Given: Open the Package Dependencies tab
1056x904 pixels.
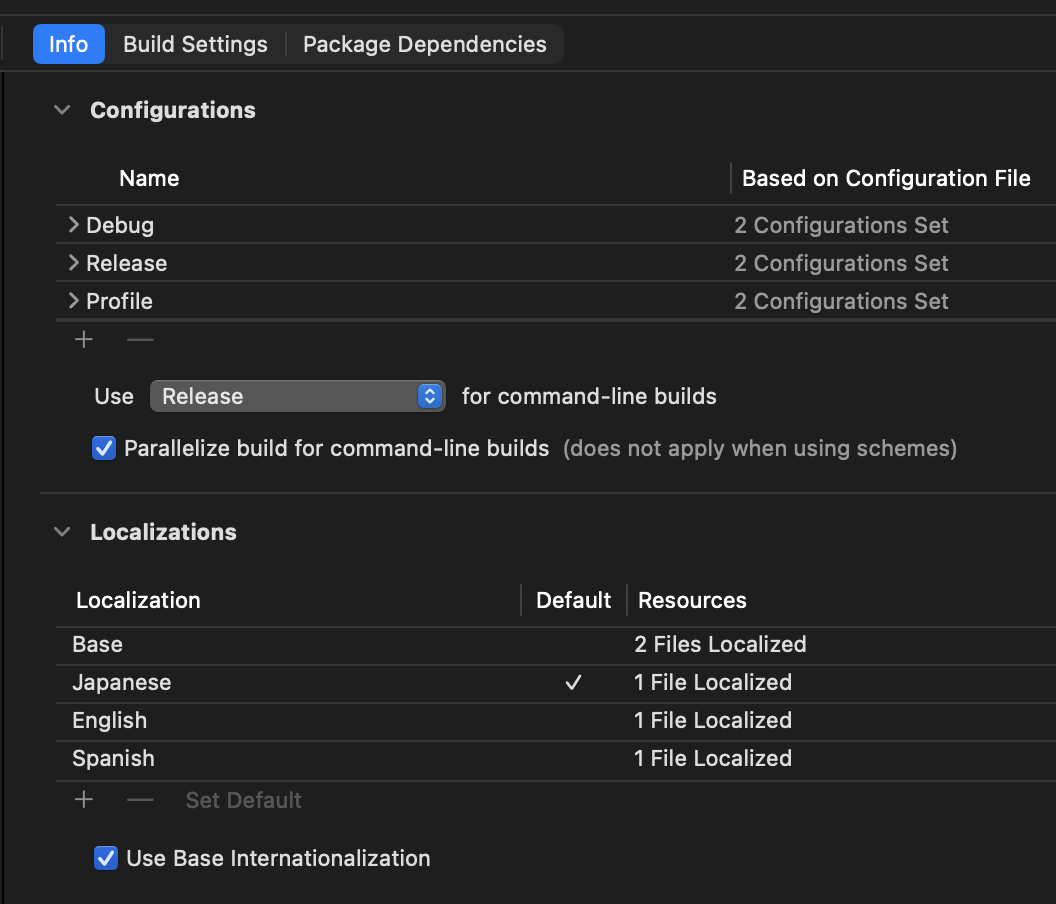Looking at the screenshot, I should coord(424,45).
